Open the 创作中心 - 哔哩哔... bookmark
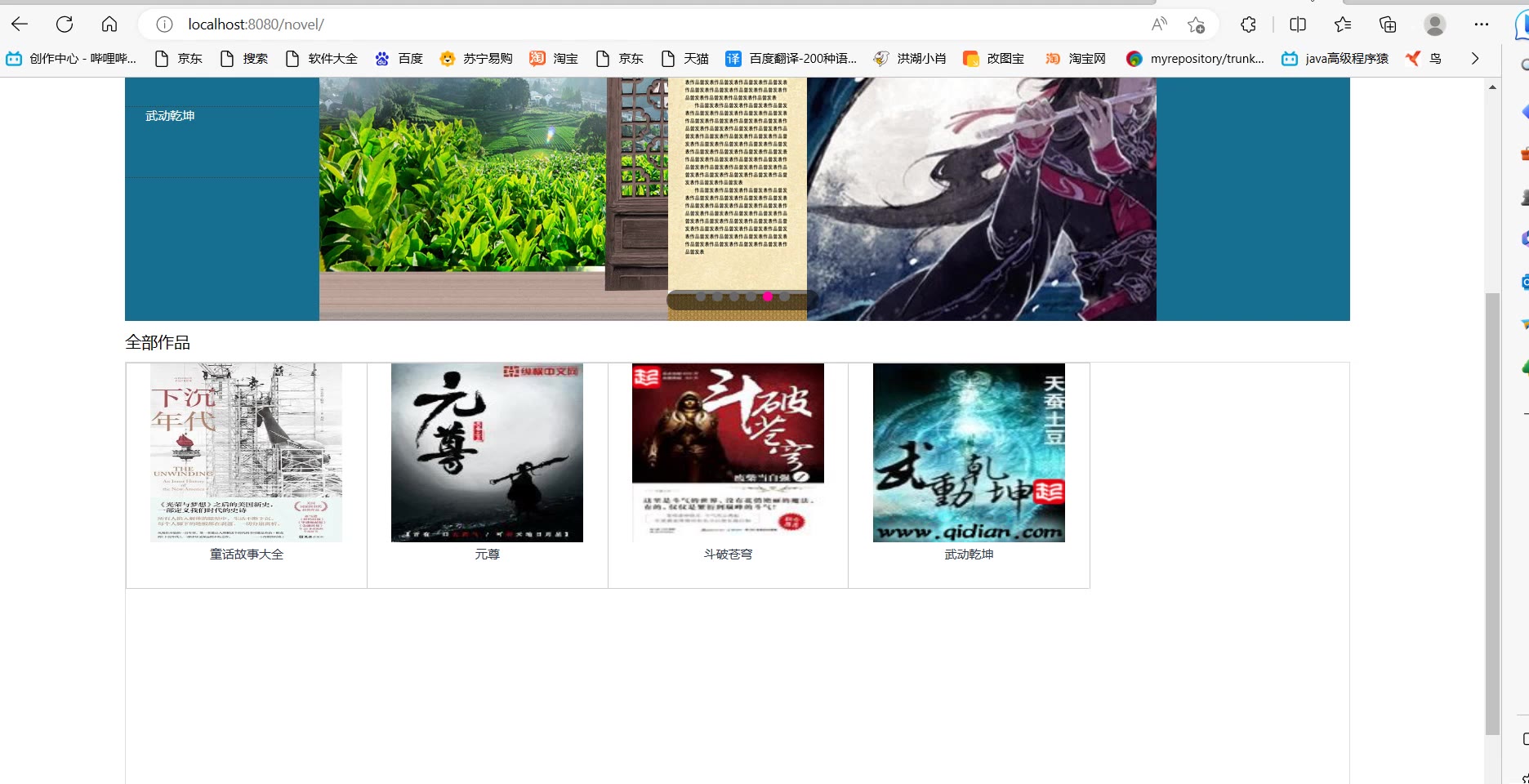Screen dimensions: 1529x784 [x=71, y=59]
